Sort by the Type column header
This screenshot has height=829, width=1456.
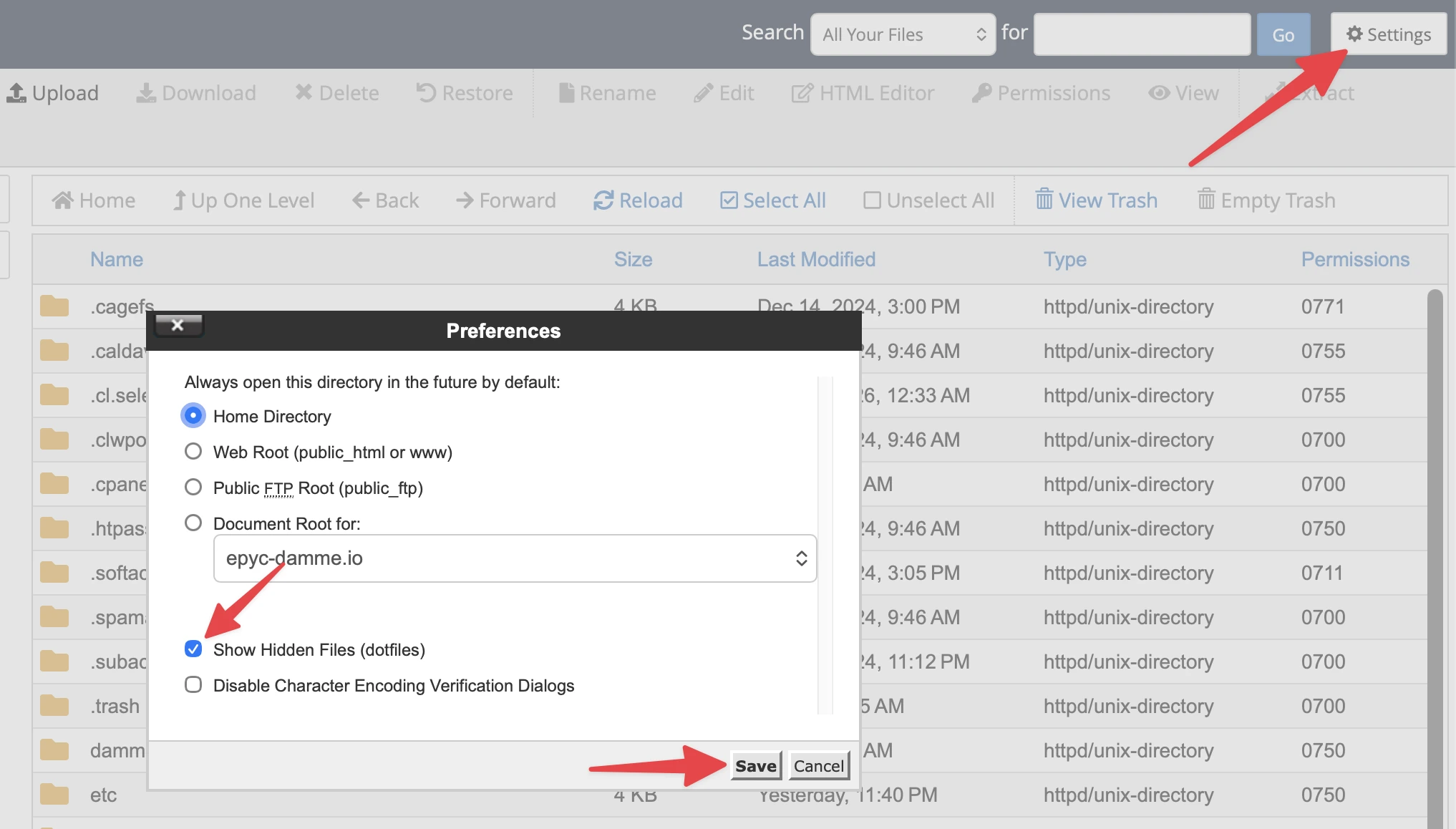tap(1065, 259)
